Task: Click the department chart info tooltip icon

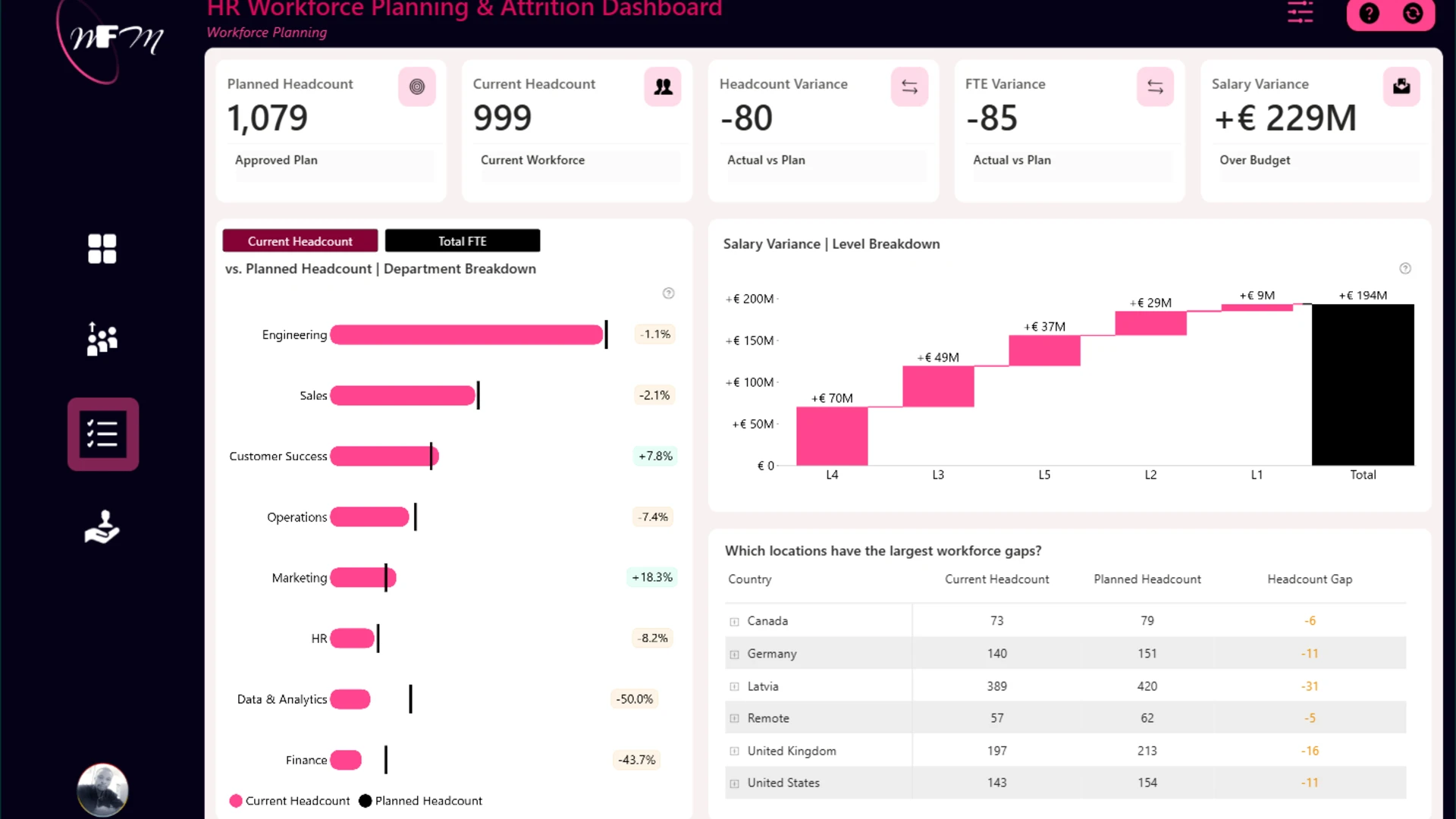Action: point(668,293)
